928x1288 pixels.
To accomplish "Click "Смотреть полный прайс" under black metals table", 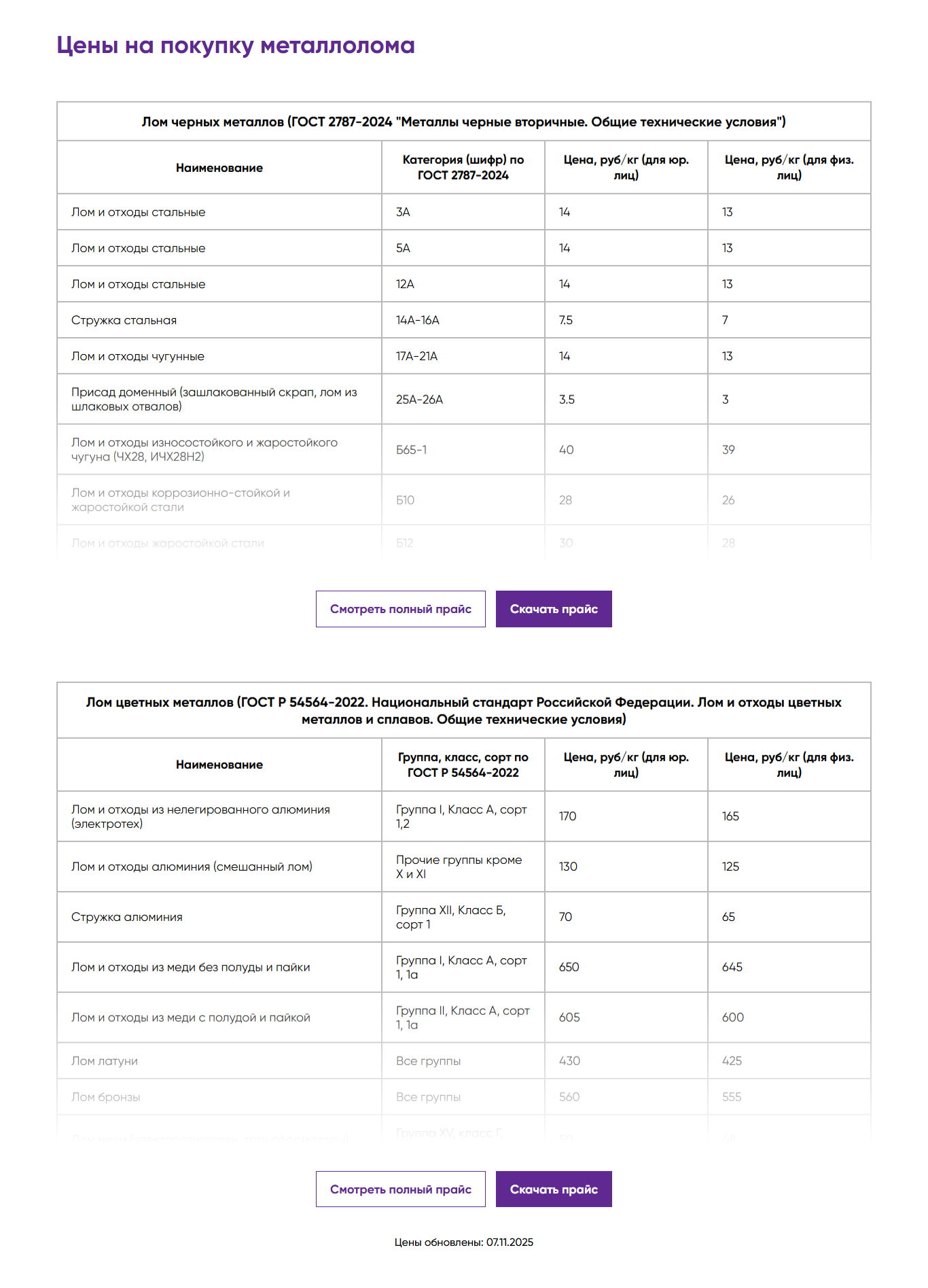I will pos(400,609).
